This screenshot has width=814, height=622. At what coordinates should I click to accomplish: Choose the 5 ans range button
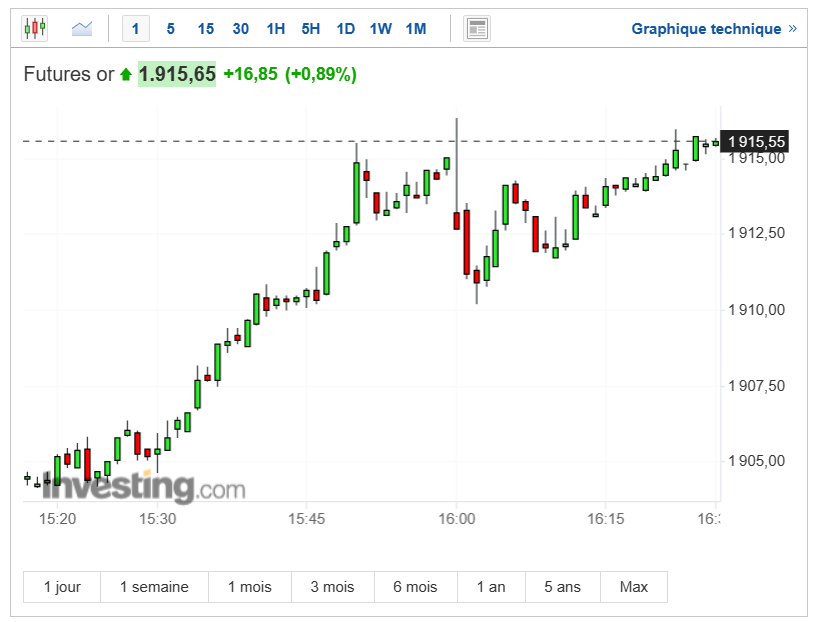563,587
